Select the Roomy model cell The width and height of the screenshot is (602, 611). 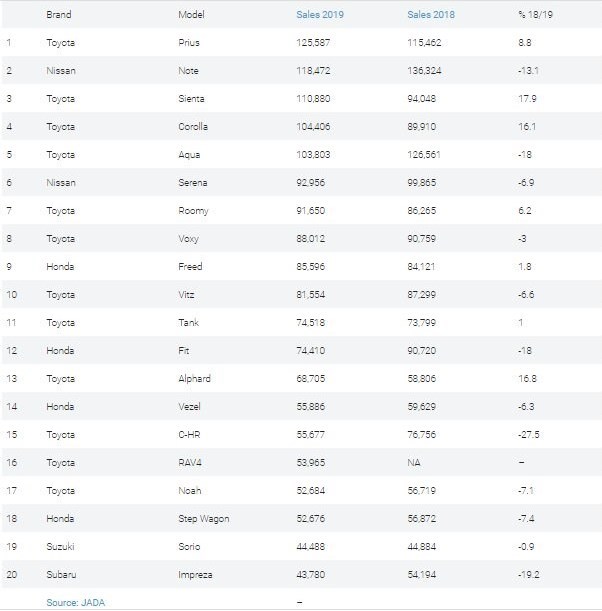point(193,211)
